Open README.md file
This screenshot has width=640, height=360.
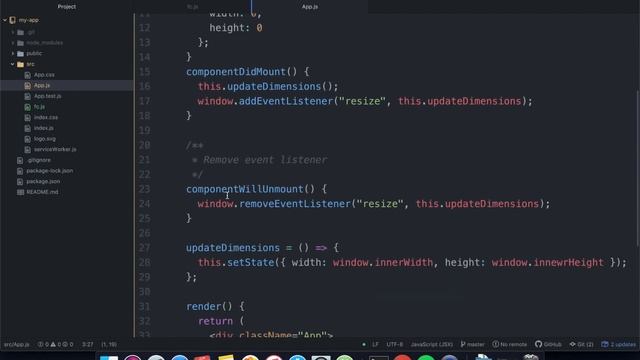click(x=42, y=192)
